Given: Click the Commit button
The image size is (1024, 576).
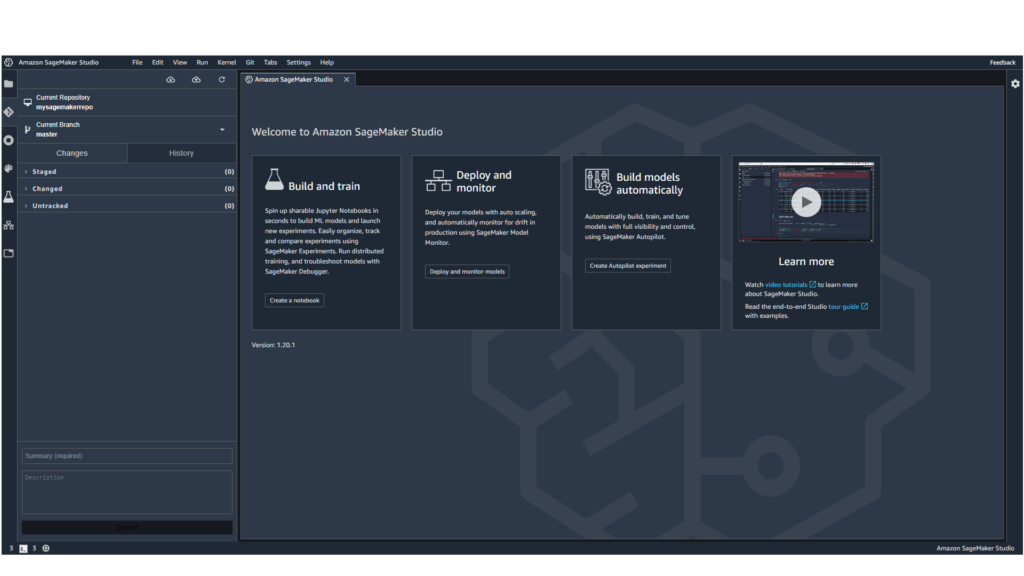Looking at the screenshot, I should click(x=127, y=527).
